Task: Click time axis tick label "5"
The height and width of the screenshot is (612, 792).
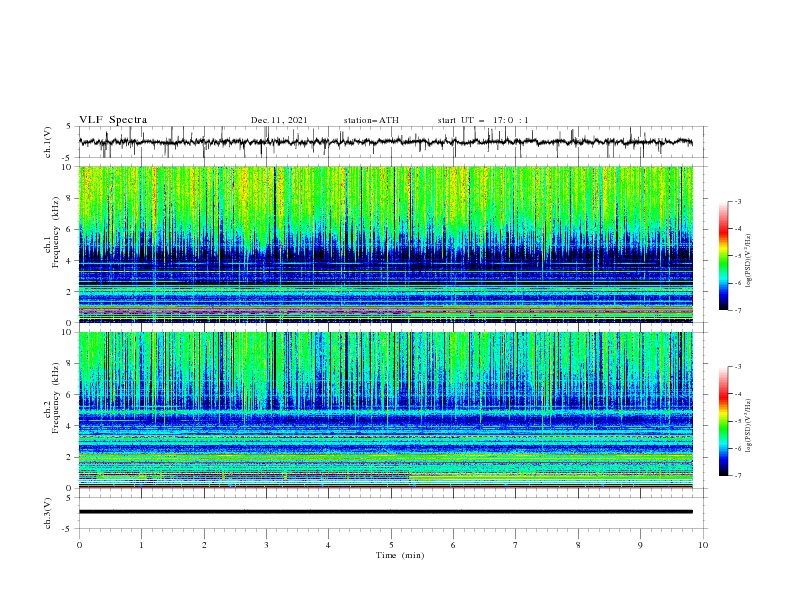Action: (391, 545)
